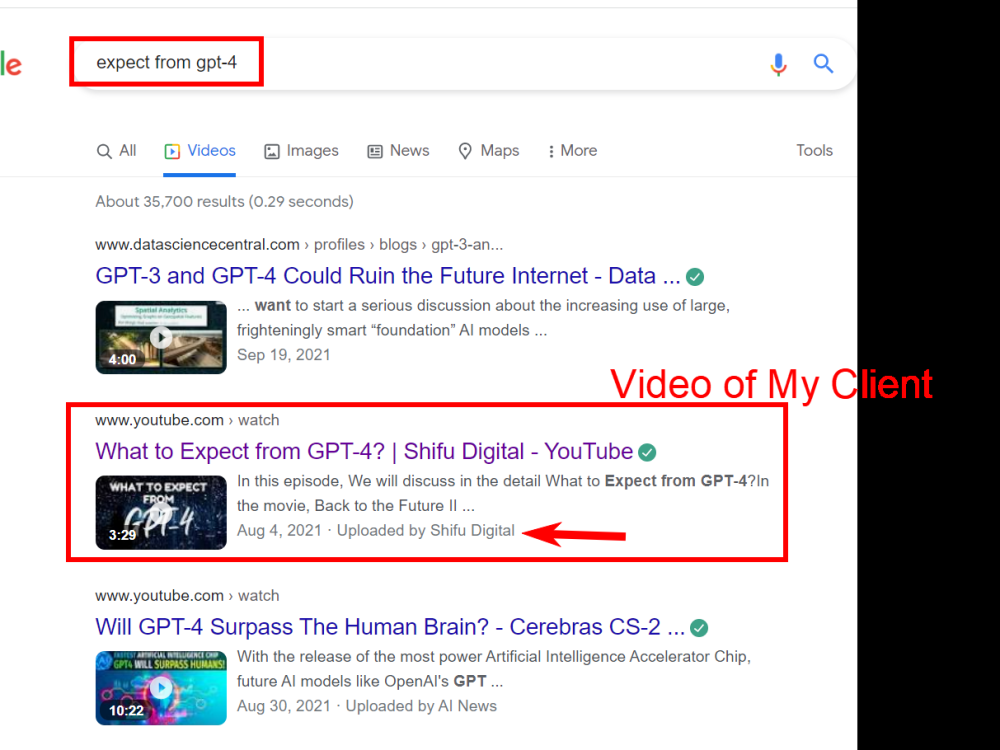Click the blue search magnifier icon
This screenshot has width=1000, height=750.
823,63
